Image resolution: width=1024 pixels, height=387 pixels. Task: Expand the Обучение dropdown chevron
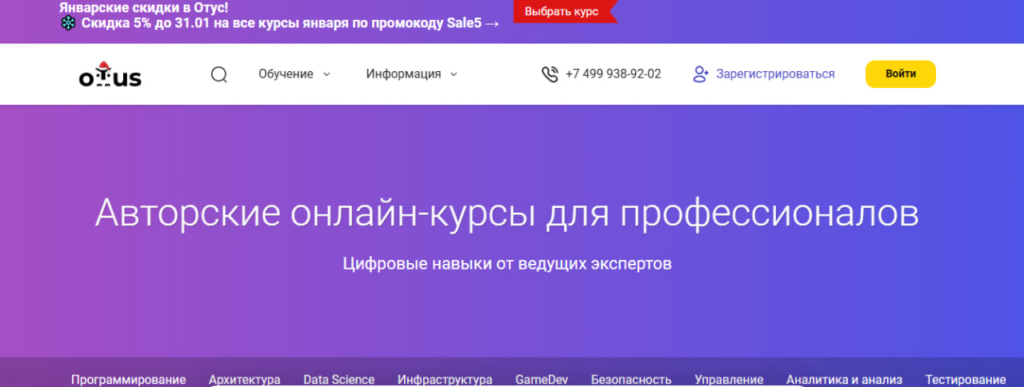(x=327, y=74)
